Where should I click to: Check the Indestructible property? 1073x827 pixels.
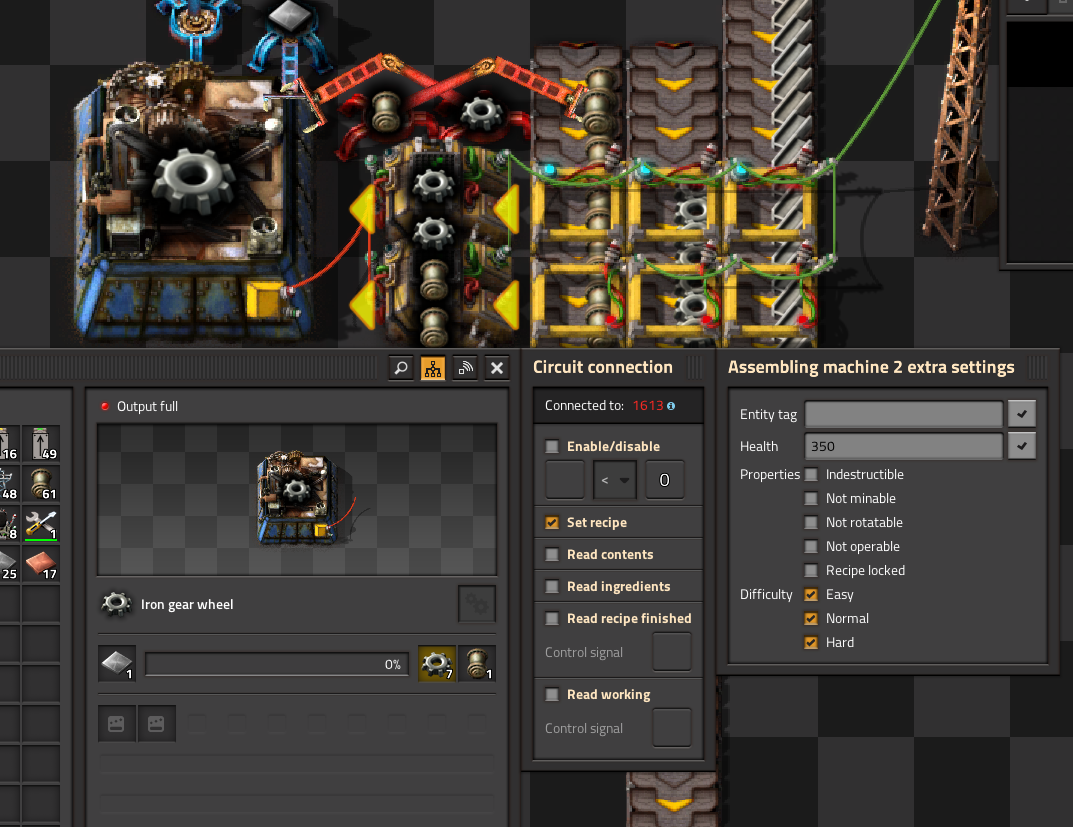click(x=811, y=475)
